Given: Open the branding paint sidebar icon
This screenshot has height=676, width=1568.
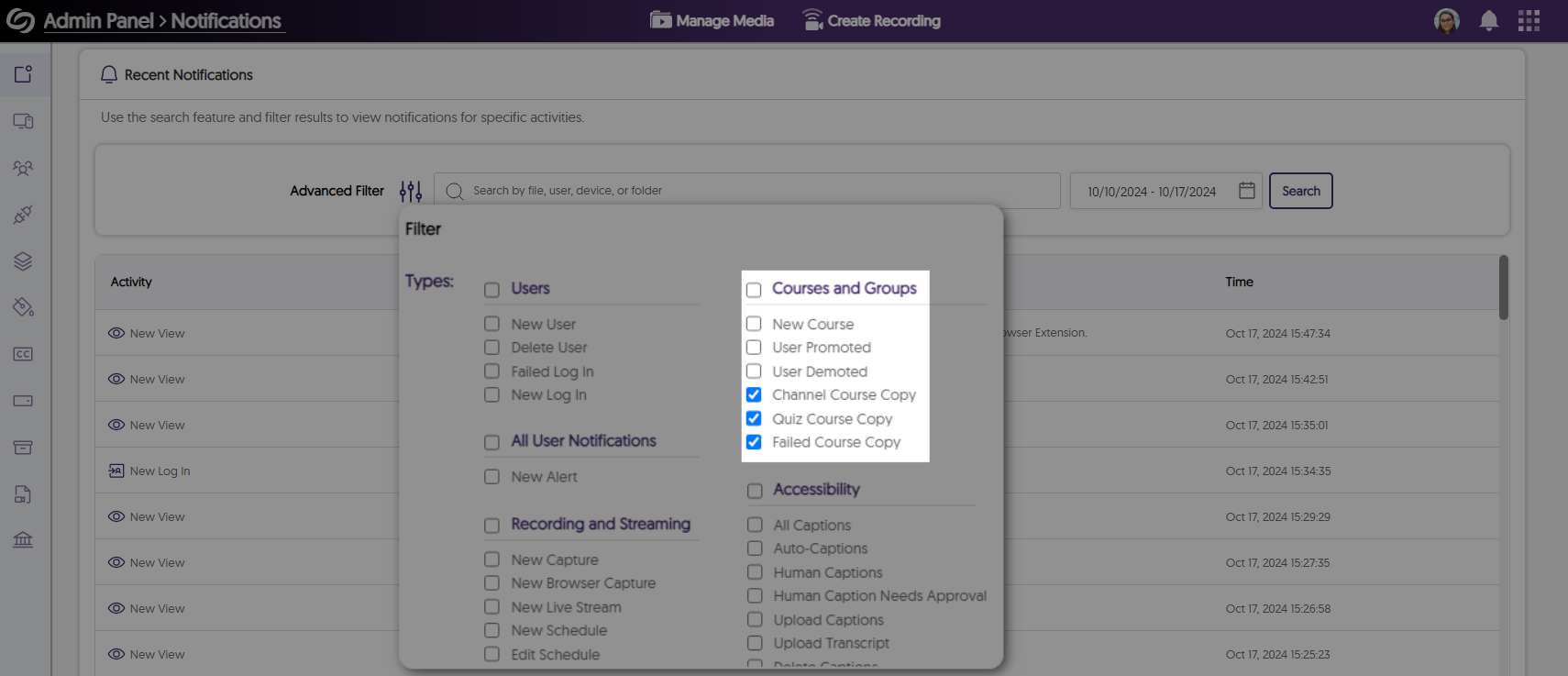Looking at the screenshot, I should pos(23,307).
